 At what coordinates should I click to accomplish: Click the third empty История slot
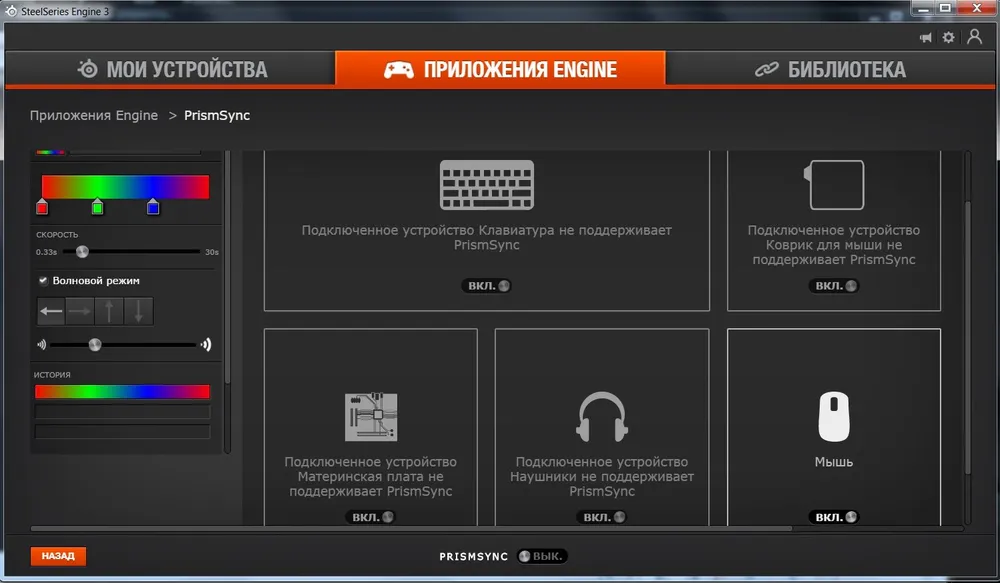pyautogui.click(x=122, y=432)
